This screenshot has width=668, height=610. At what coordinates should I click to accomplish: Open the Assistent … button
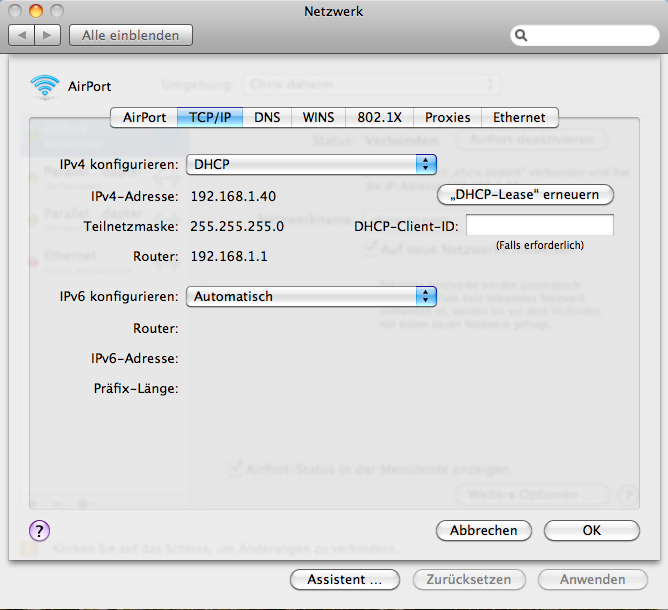(345, 580)
